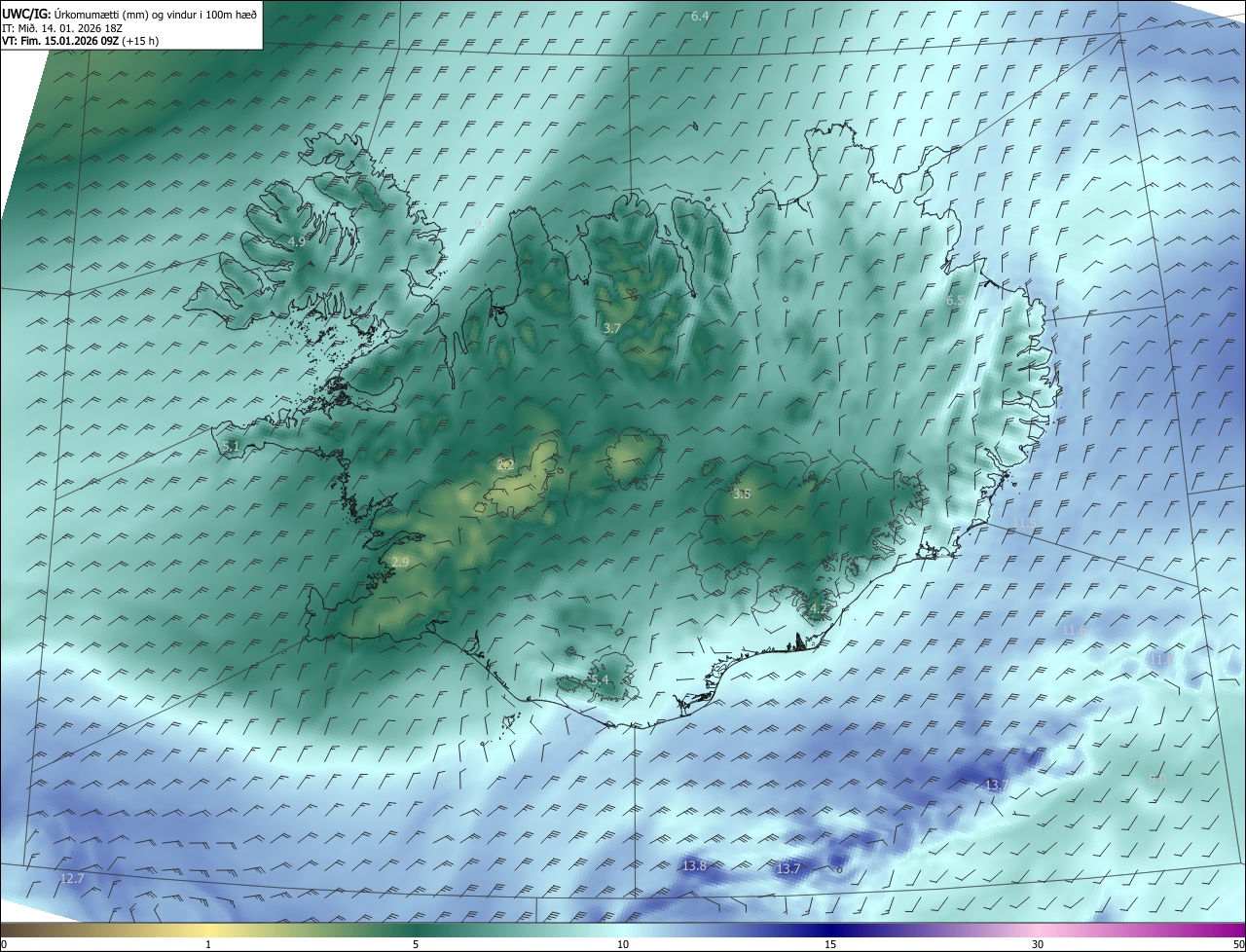Select the 11.8 value label

pos(1160,660)
